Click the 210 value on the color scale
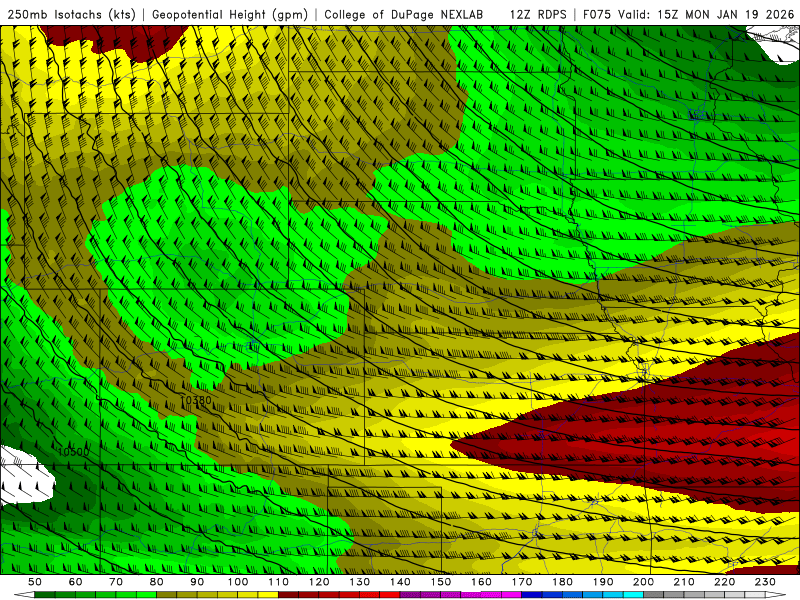Viewport: 800px width, 600px height. pos(684,582)
